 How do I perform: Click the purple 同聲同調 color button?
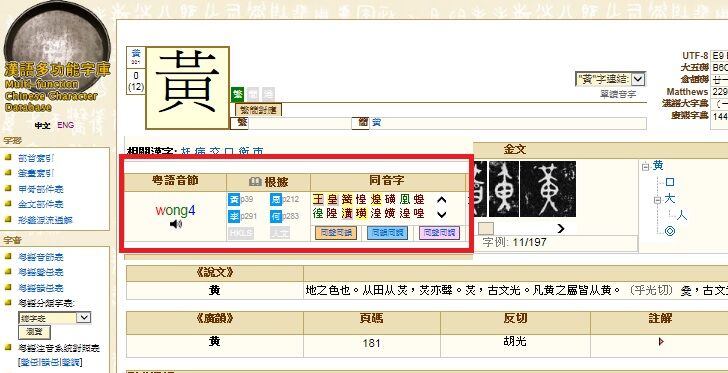coord(439,233)
